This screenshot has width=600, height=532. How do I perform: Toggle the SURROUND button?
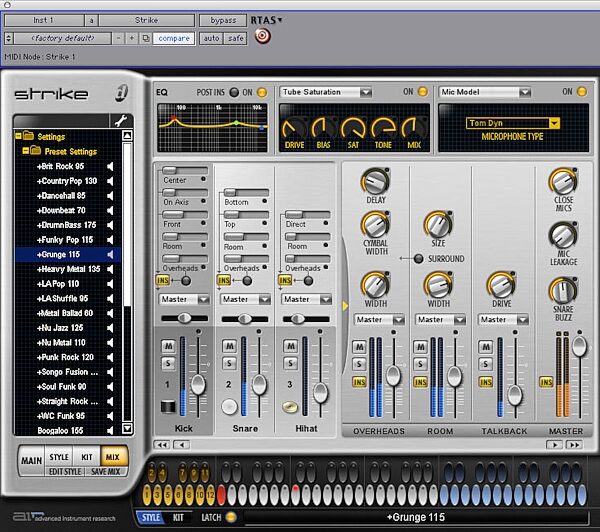coord(418,259)
